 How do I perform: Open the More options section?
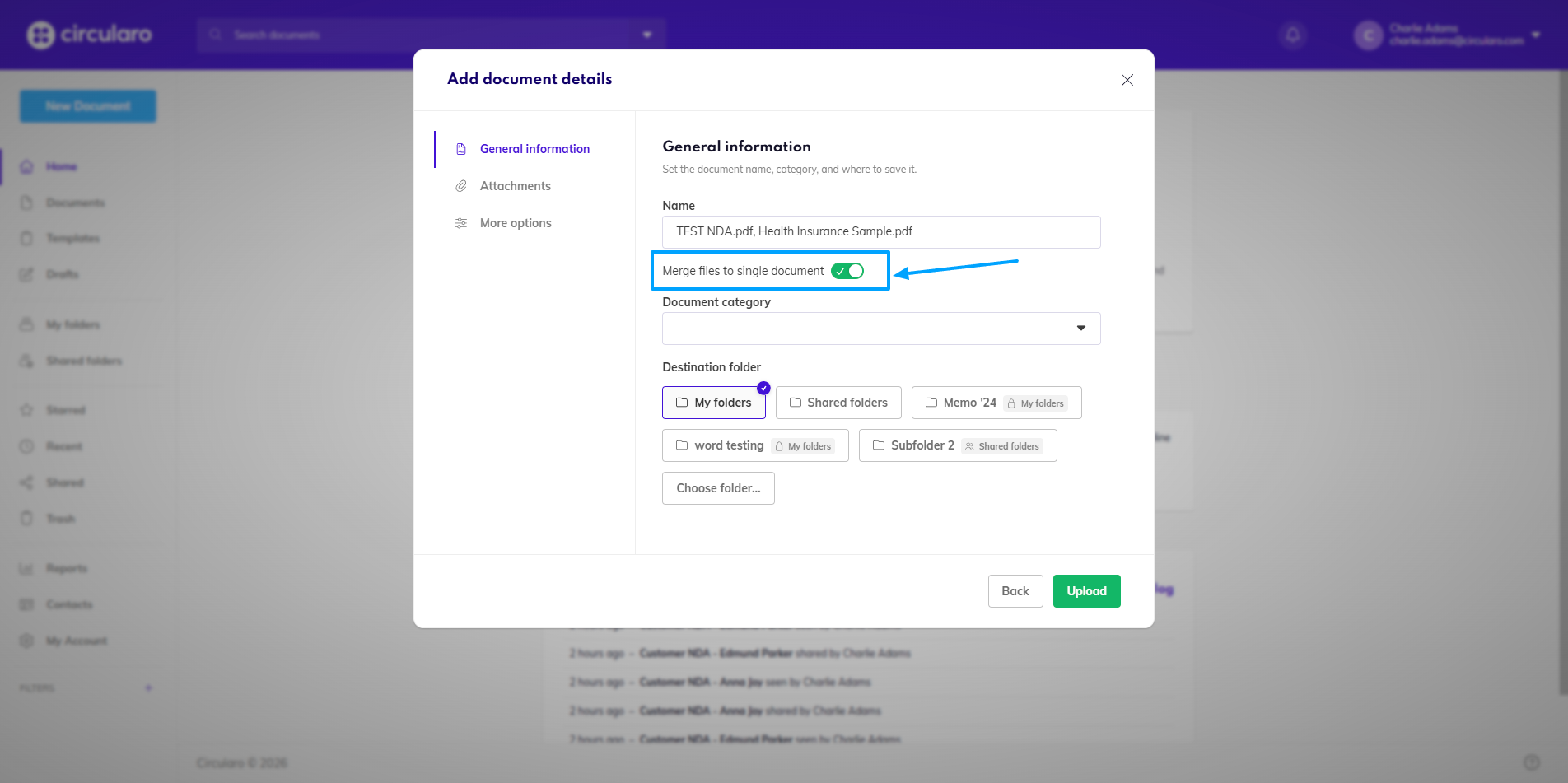[516, 223]
